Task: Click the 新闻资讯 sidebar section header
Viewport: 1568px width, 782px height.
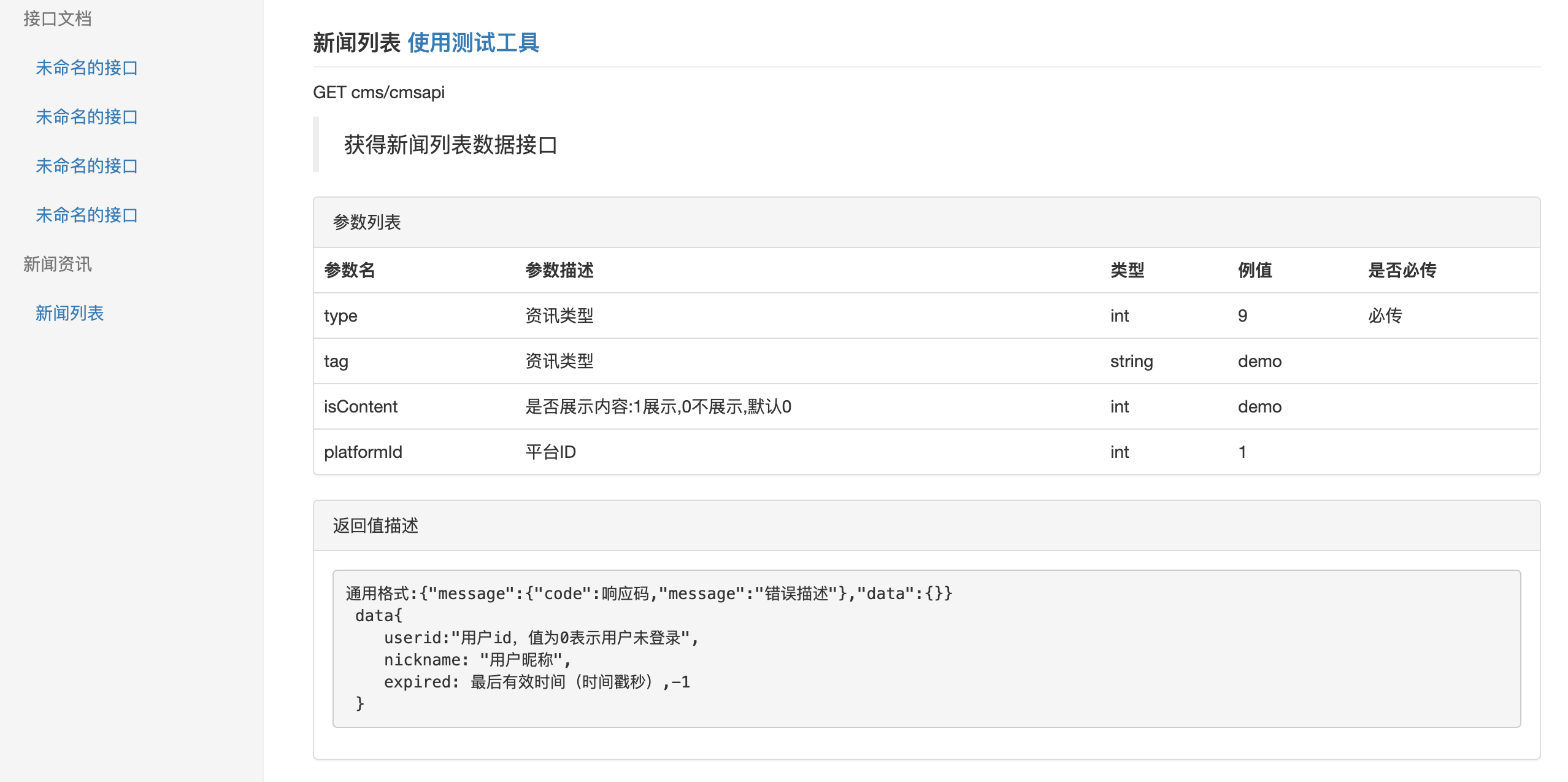Action: (x=57, y=264)
